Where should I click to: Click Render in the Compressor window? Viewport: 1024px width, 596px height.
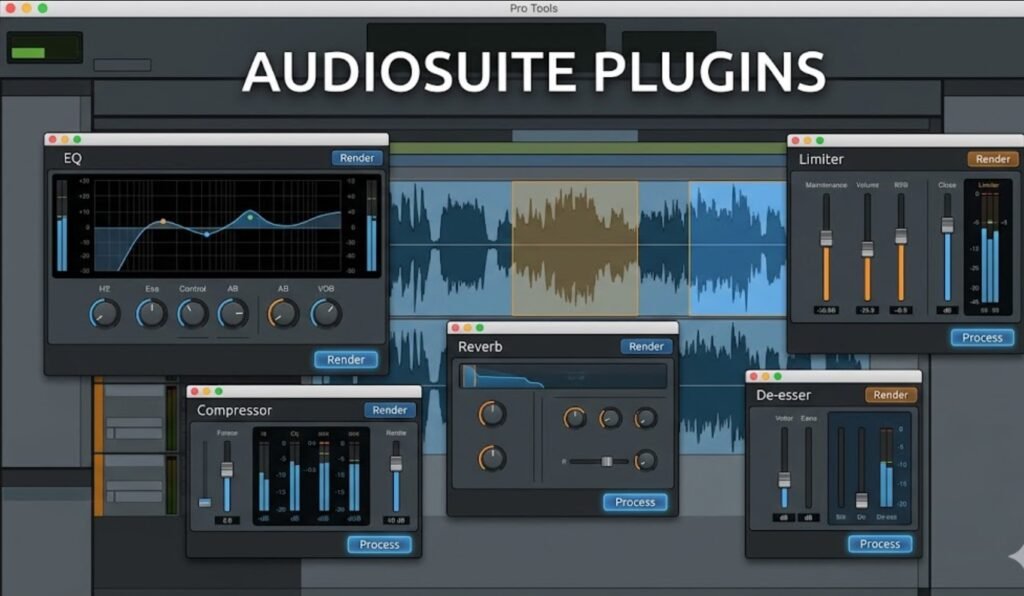pyautogui.click(x=389, y=410)
